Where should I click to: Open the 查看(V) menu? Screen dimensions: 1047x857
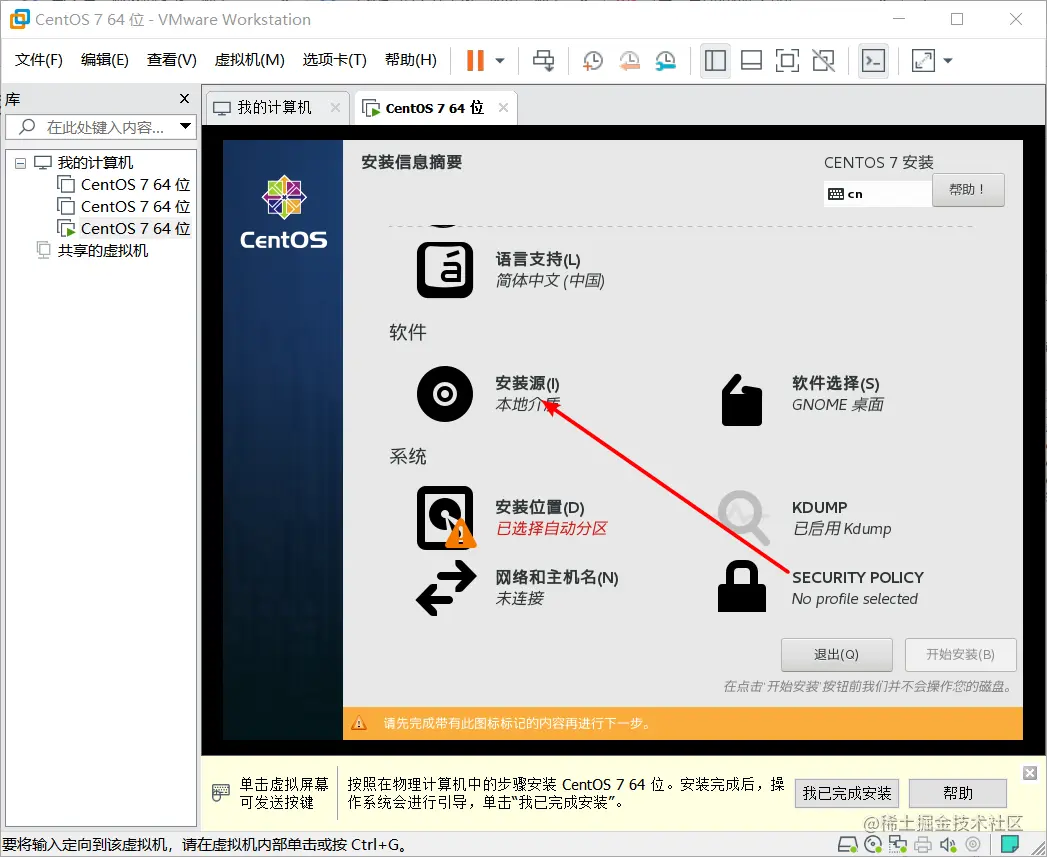pos(172,60)
